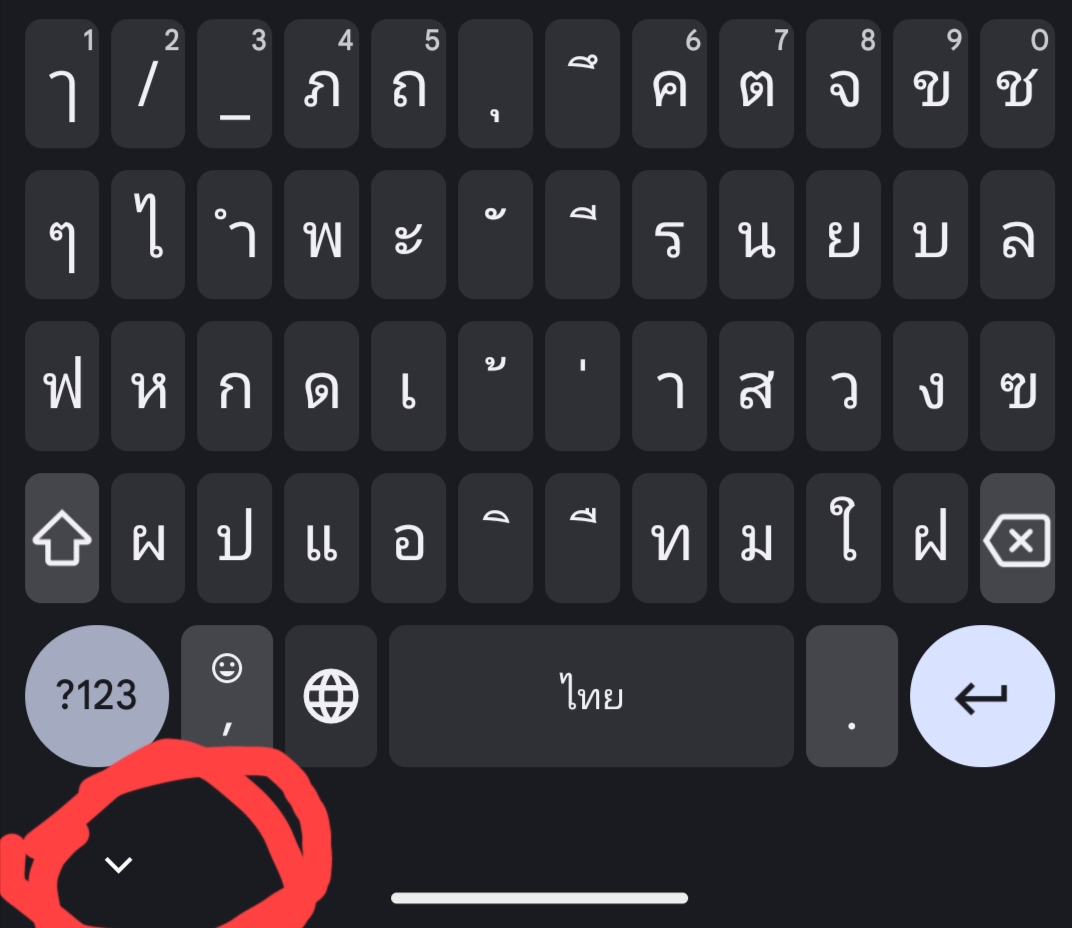The width and height of the screenshot is (1072, 928).
Task: Tap the ช key labeled 0
Action: click(x=1017, y=83)
